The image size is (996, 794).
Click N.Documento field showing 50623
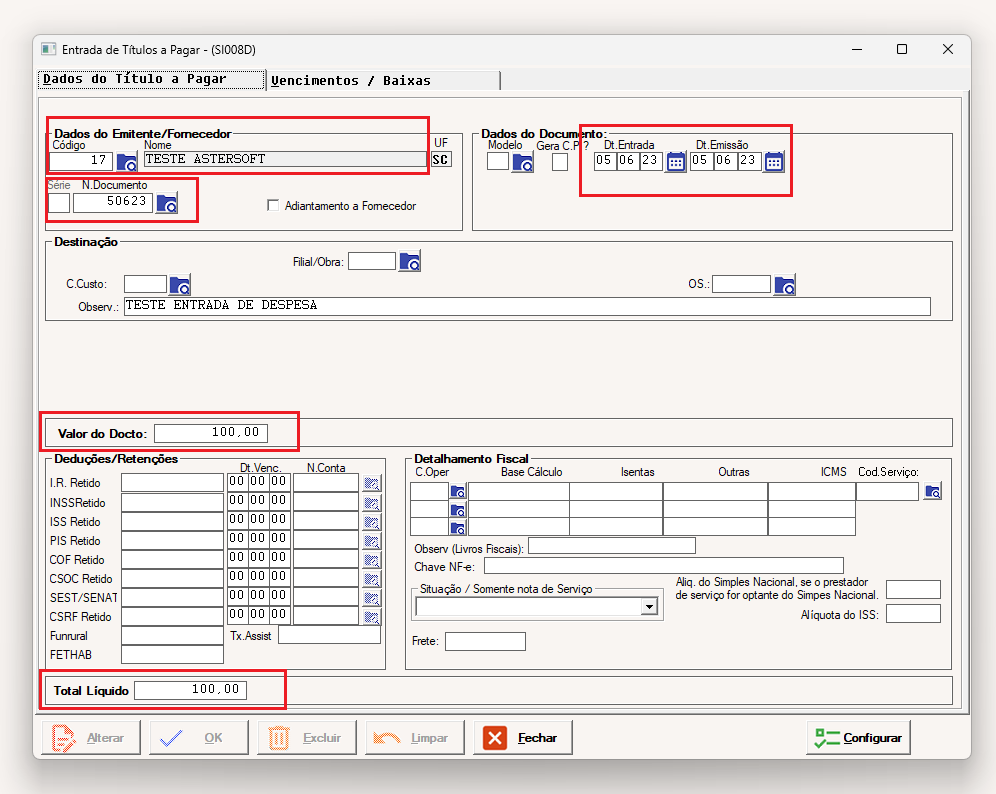coord(113,203)
